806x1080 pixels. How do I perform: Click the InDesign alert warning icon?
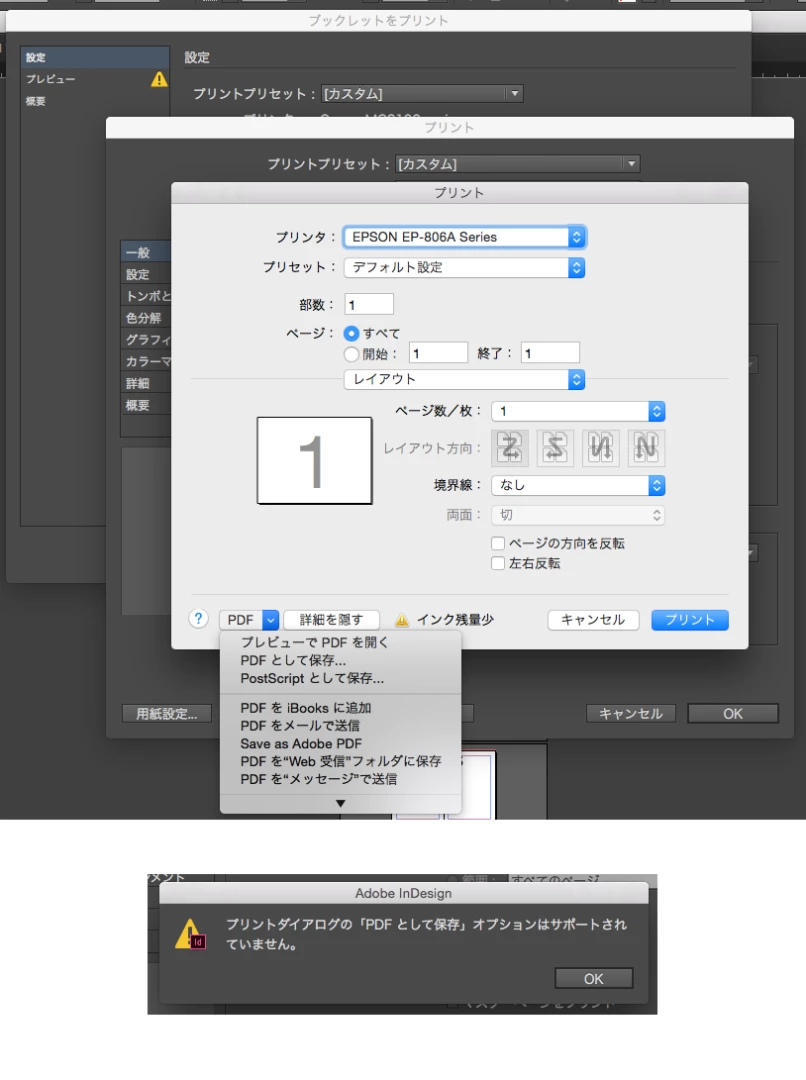point(190,934)
